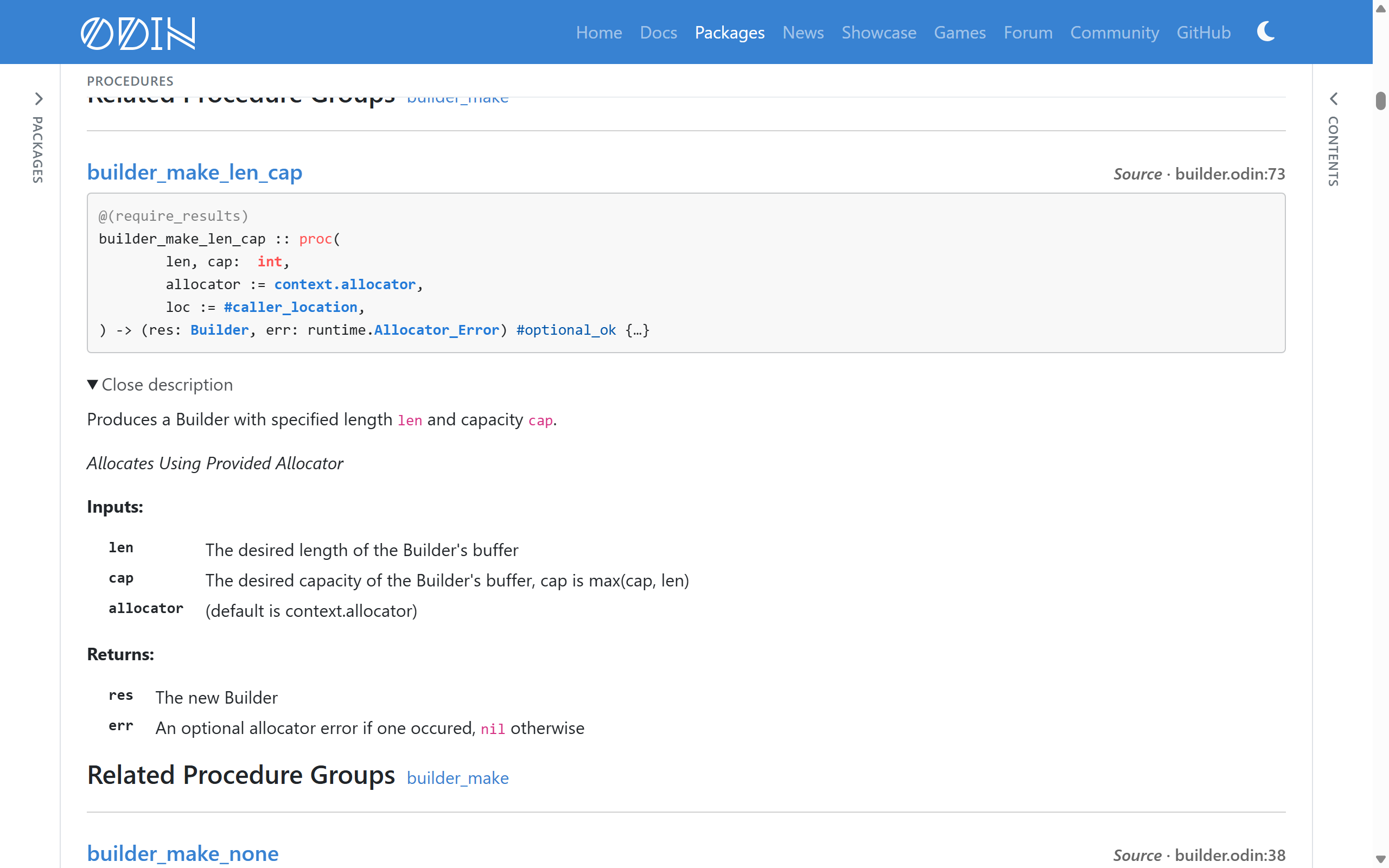Image resolution: width=1389 pixels, height=868 pixels.
Task: Go to the Forum page
Action: (x=1028, y=33)
